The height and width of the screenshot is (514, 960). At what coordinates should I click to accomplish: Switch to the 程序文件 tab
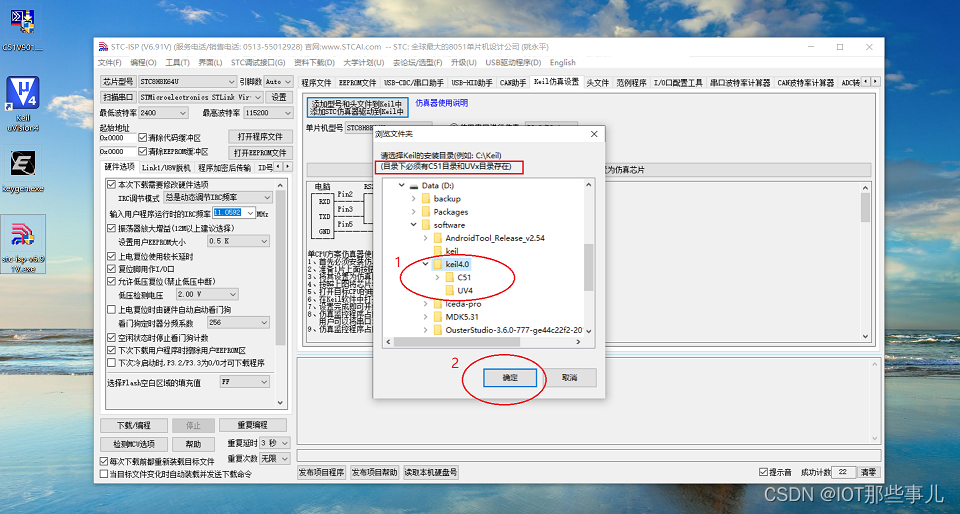coord(316,82)
